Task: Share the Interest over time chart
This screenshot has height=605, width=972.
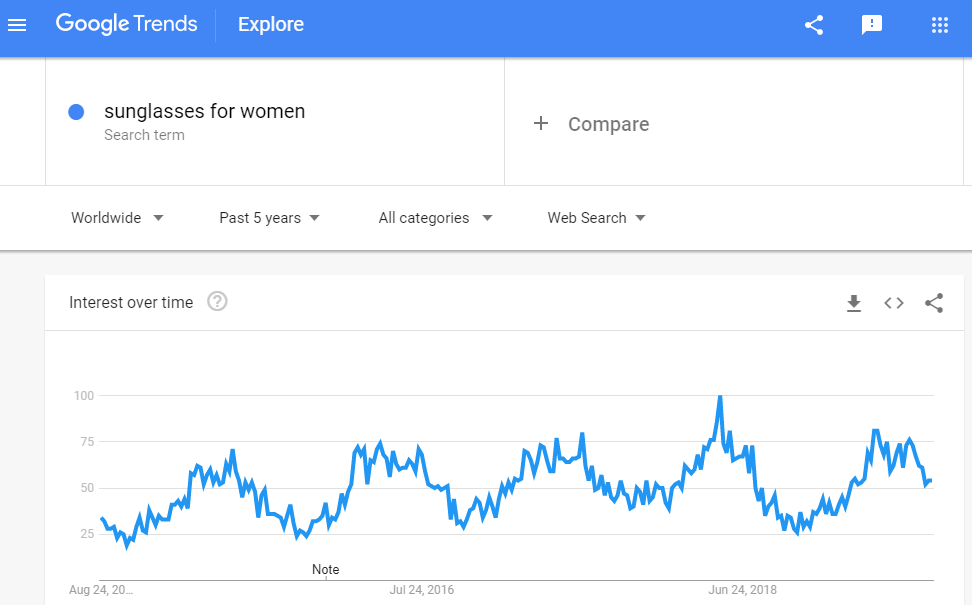Action: coord(934,303)
